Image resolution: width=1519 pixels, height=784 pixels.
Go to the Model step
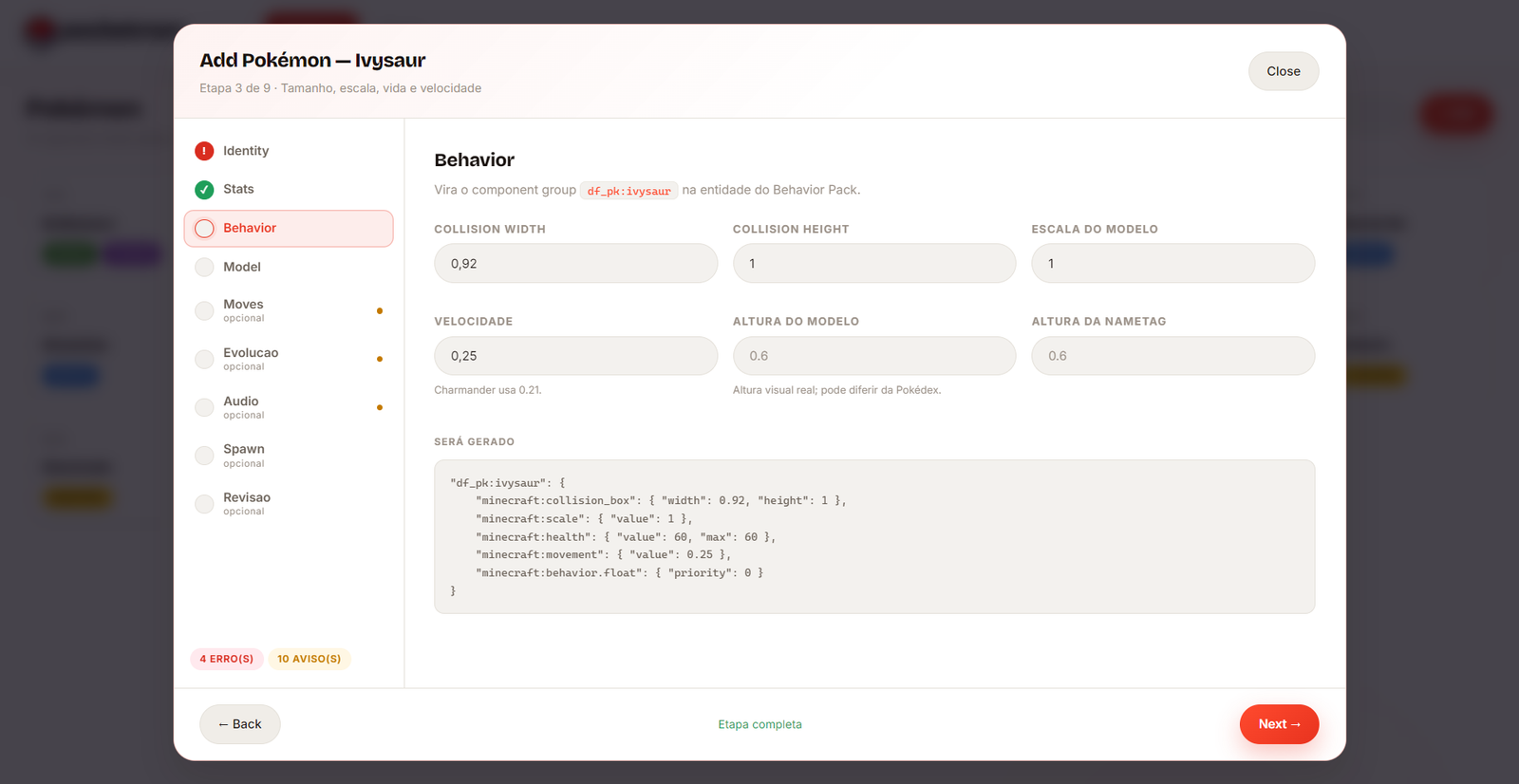click(289, 267)
